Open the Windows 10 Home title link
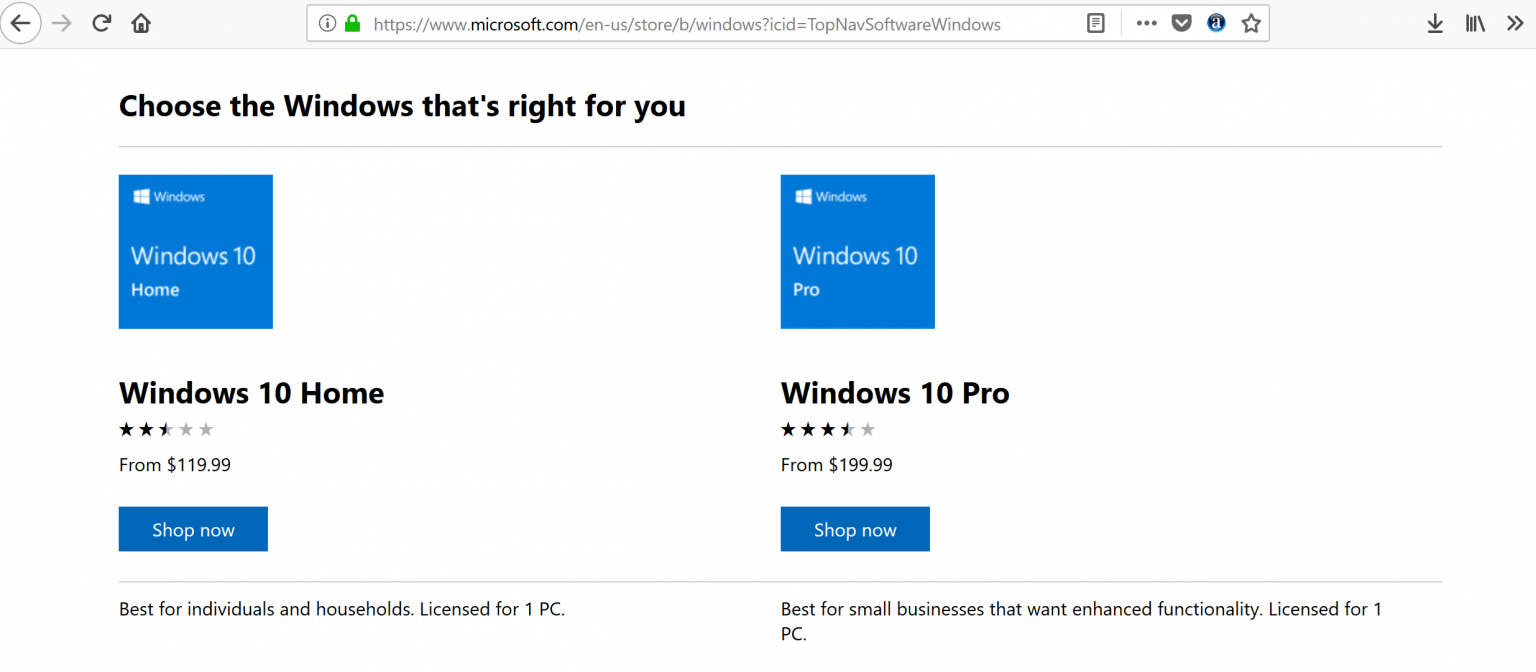 click(x=251, y=393)
